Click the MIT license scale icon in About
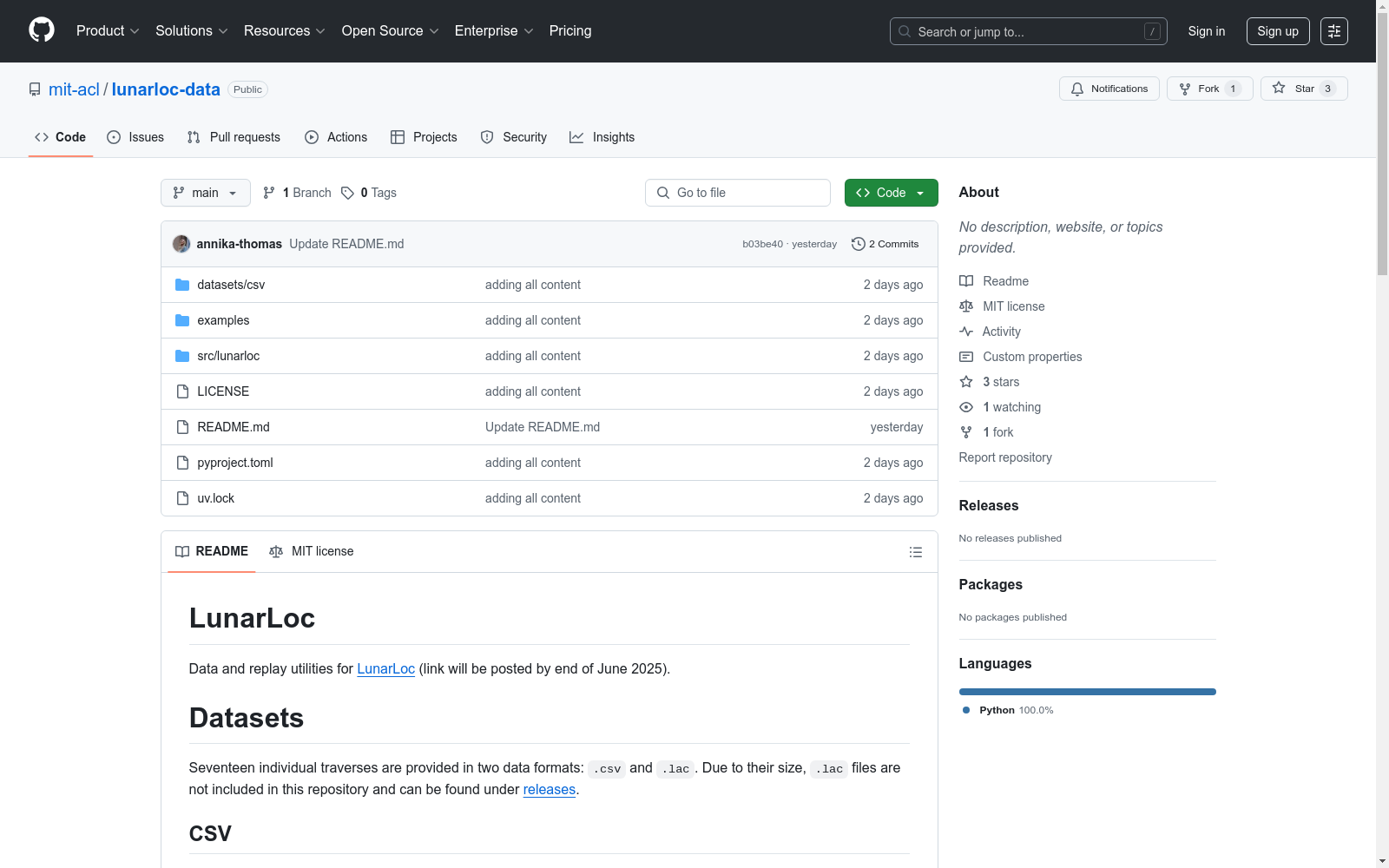Image resolution: width=1389 pixels, height=868 pixels. click(x=966, y=306)
